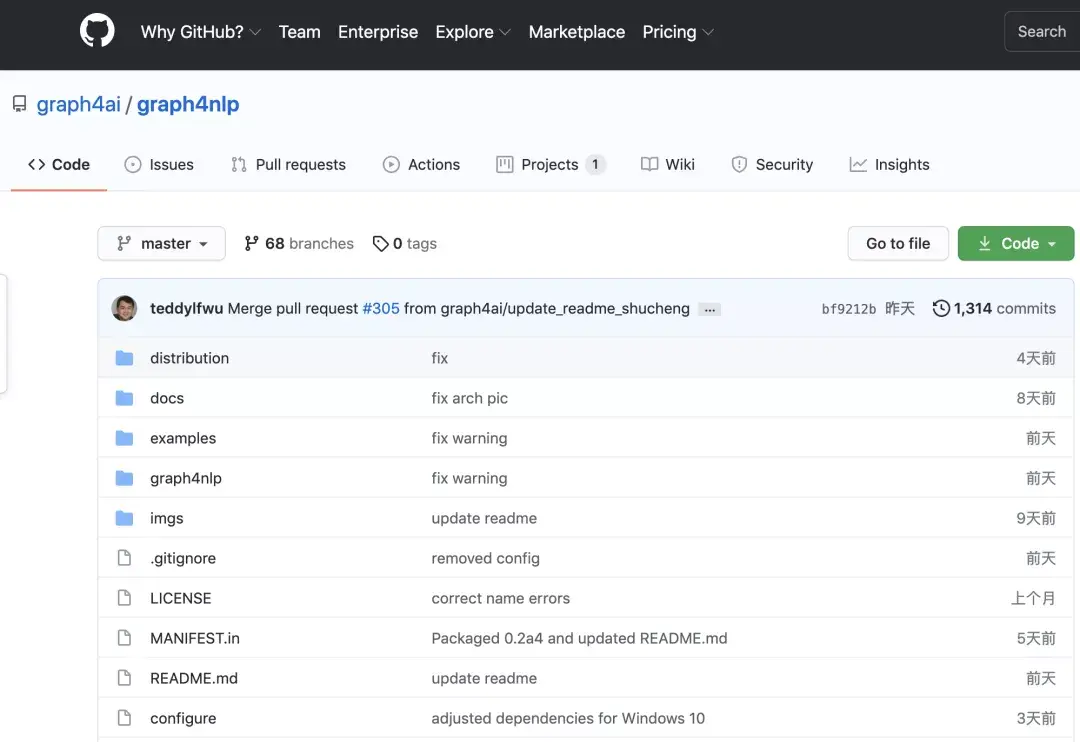This screenshot has width=1080, height=742.
Task: Expand the Why GitHub? menu
Action: 200,32
